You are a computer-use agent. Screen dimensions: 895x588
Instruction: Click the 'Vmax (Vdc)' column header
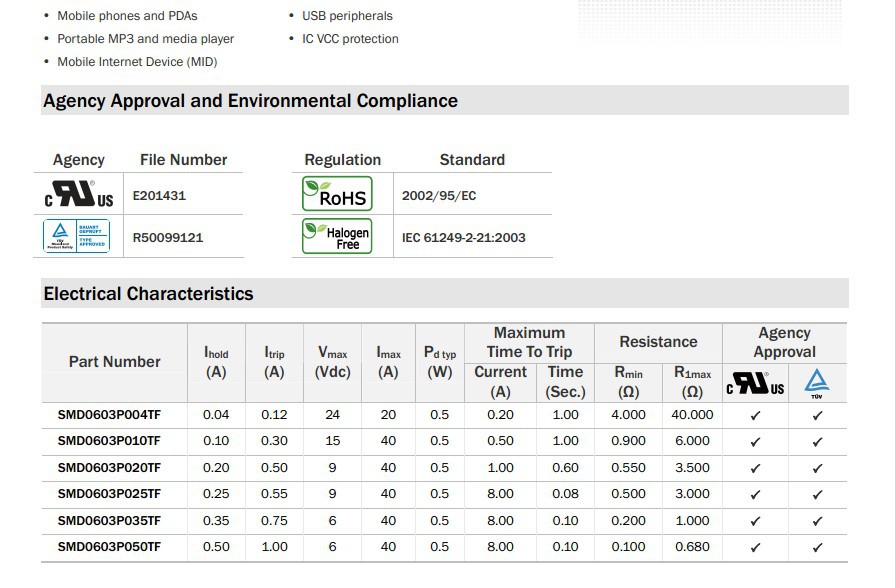click(x=332, y=362)
